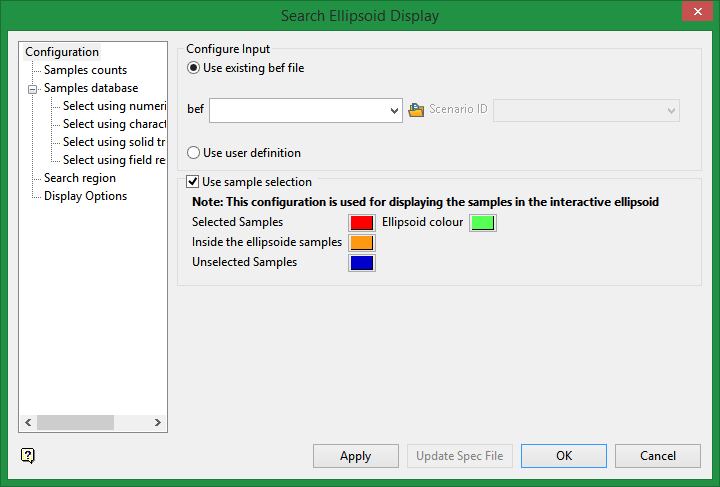Select Configuration in the tree
Screen dimensions: 720x487
pyautogui.click(x=62, y=52)
